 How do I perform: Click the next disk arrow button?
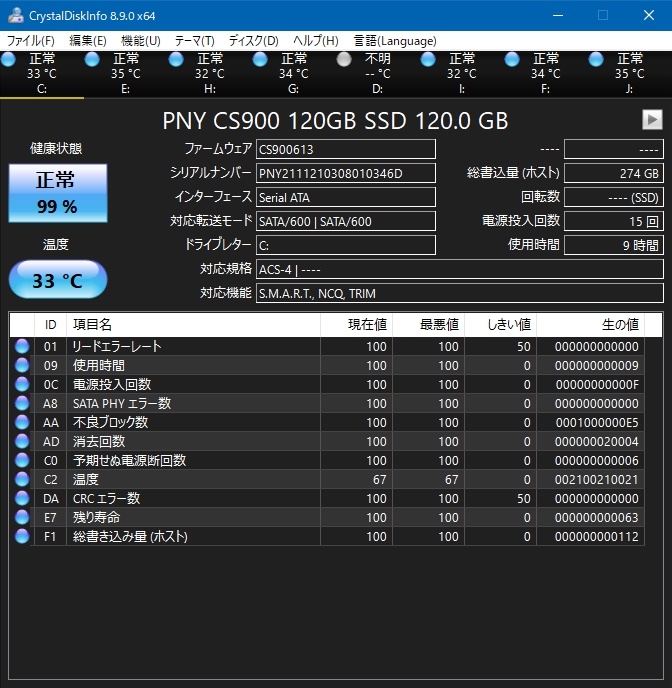[x=652, y=120]
